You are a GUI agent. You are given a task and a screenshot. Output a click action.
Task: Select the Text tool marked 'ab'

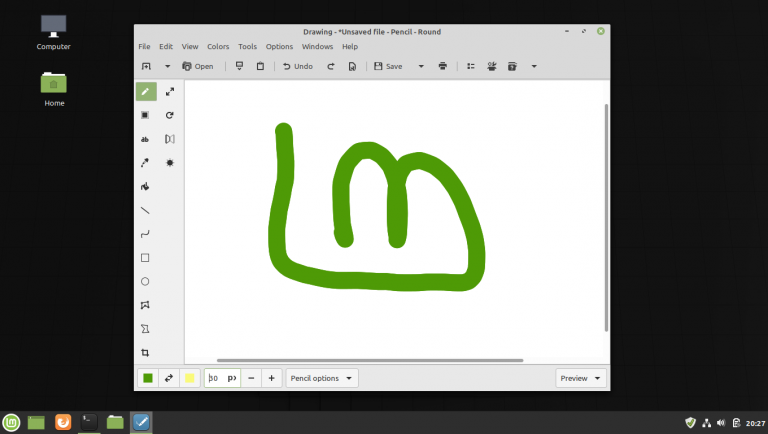145,139
